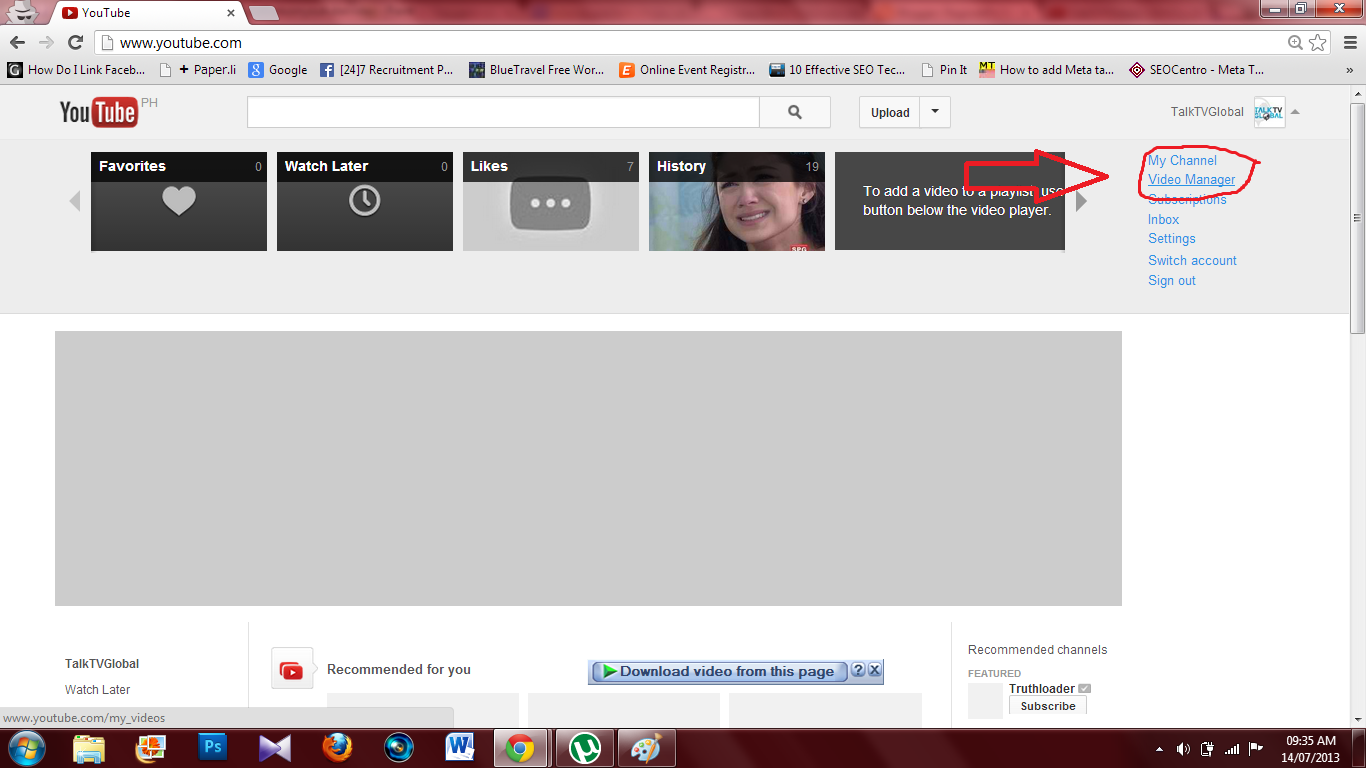The width and height of the screenshot is (1366, 768).
Task: Bookmark this page with star icon
Action: pos(1318,42)
